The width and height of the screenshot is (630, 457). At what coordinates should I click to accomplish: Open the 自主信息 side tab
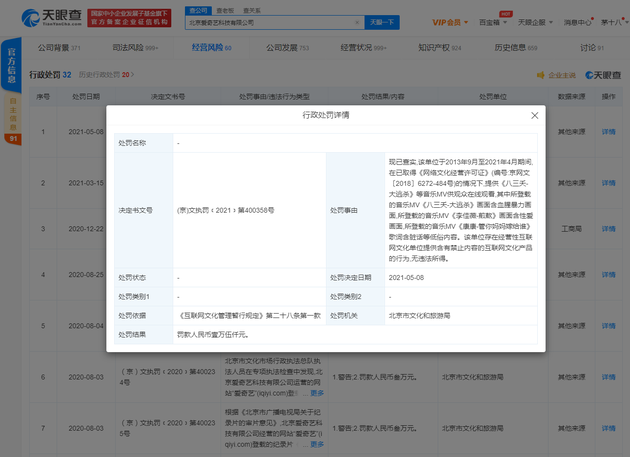tap(13, 115)
